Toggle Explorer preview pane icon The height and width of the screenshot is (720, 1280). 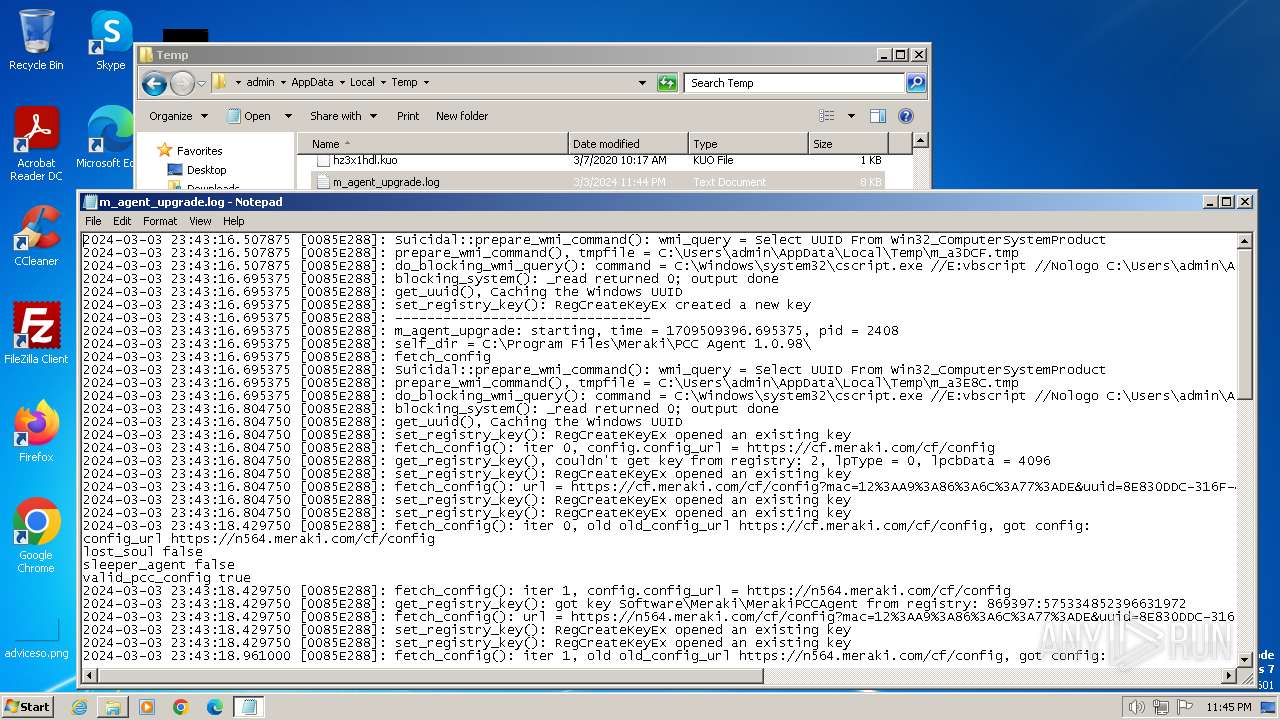point(877,116)
